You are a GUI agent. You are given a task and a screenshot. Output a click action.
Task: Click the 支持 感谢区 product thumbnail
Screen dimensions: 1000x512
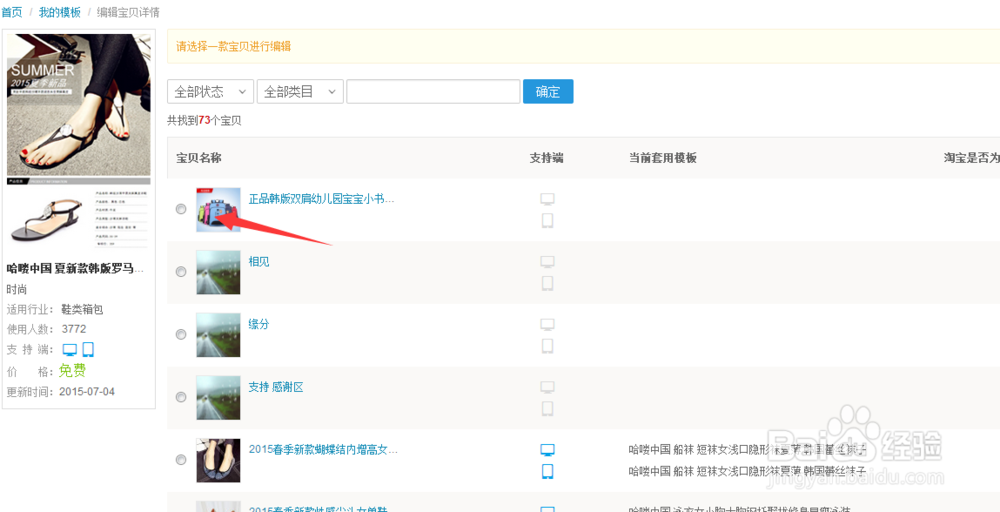tap(218, 397)
